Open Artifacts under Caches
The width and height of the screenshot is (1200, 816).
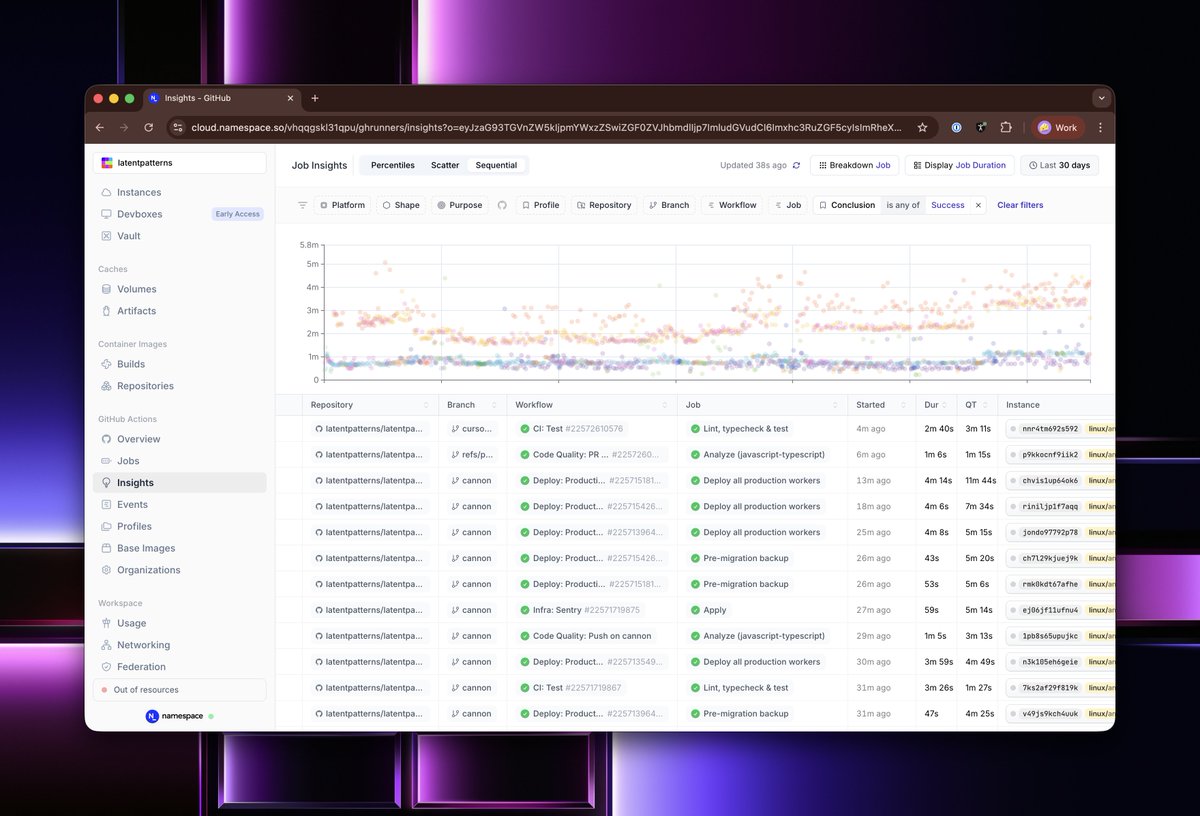click(136, 311)
